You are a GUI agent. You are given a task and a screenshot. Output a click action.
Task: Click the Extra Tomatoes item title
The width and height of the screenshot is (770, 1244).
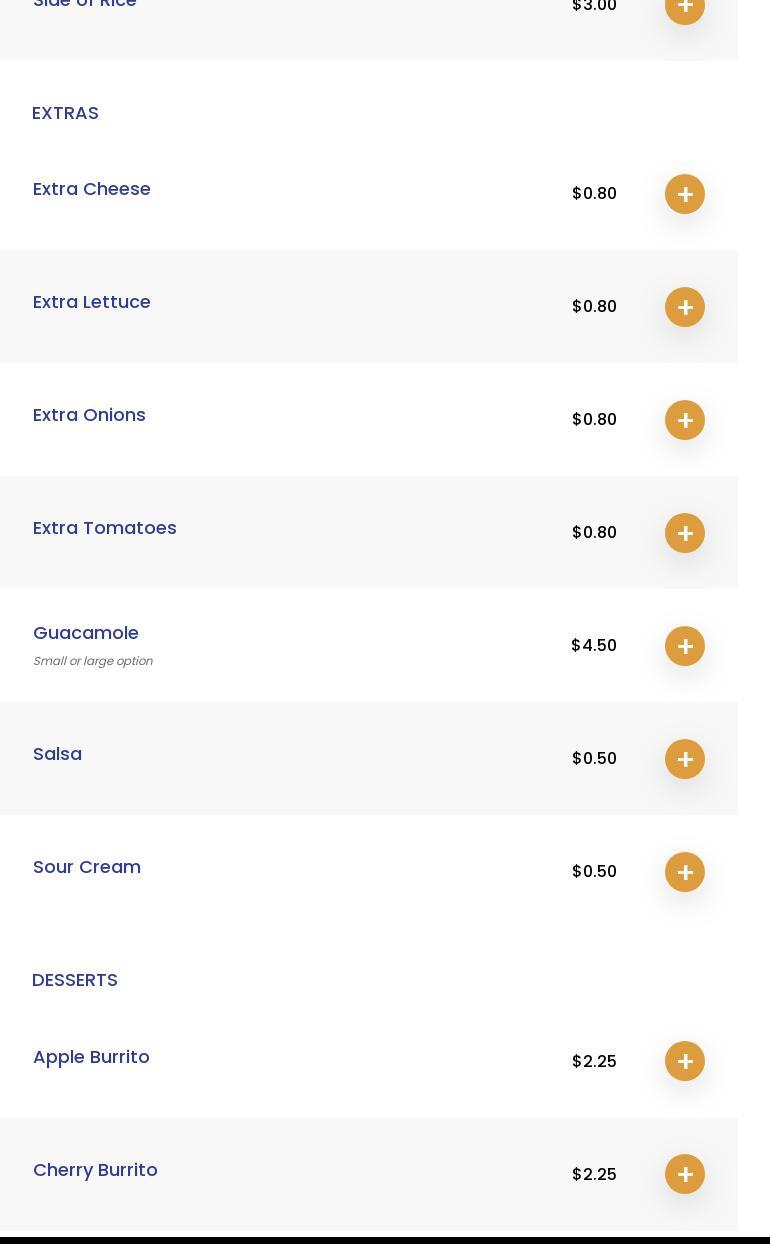(x=105, y=528)
